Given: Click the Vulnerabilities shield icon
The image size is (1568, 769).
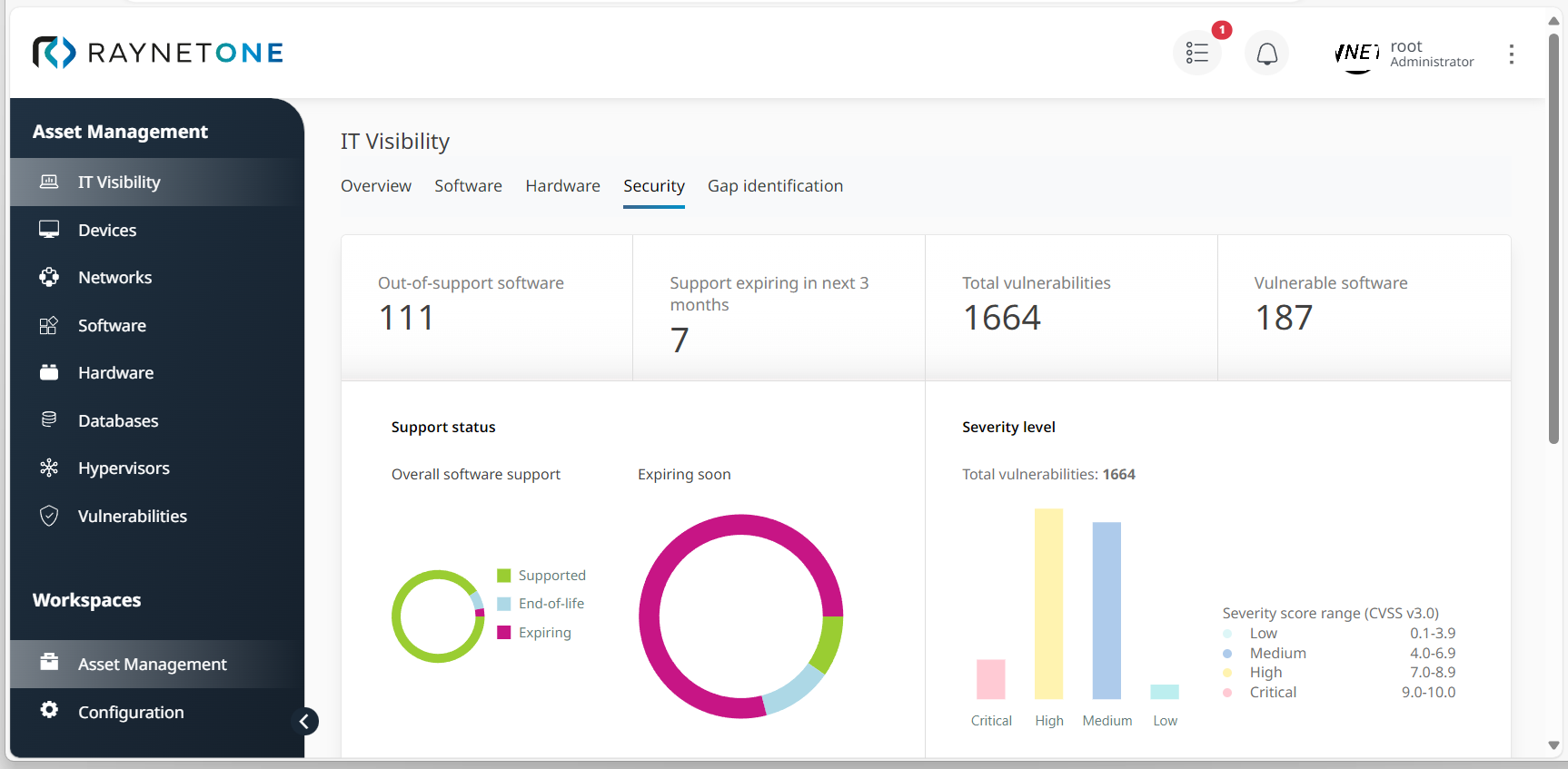Looking at the screenshot, I should point(49,516).
